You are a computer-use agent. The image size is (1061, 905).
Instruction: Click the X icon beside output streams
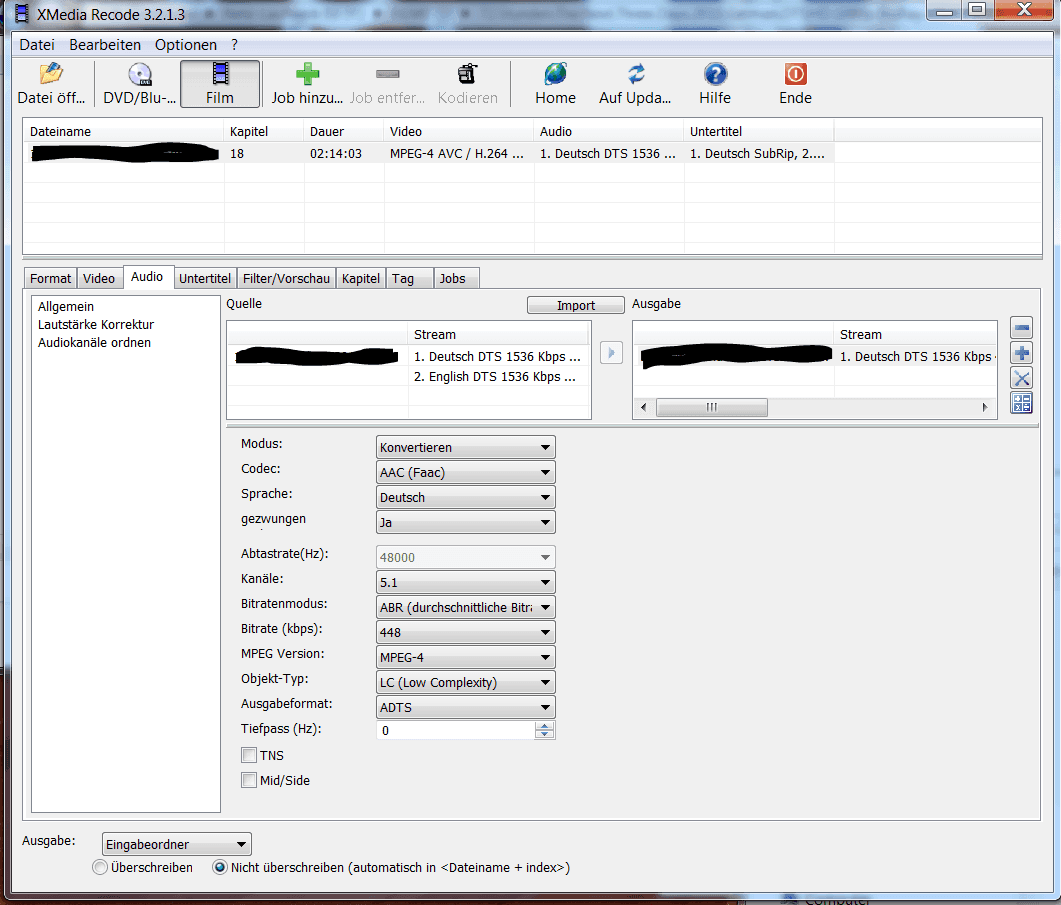click(1021, 378)
